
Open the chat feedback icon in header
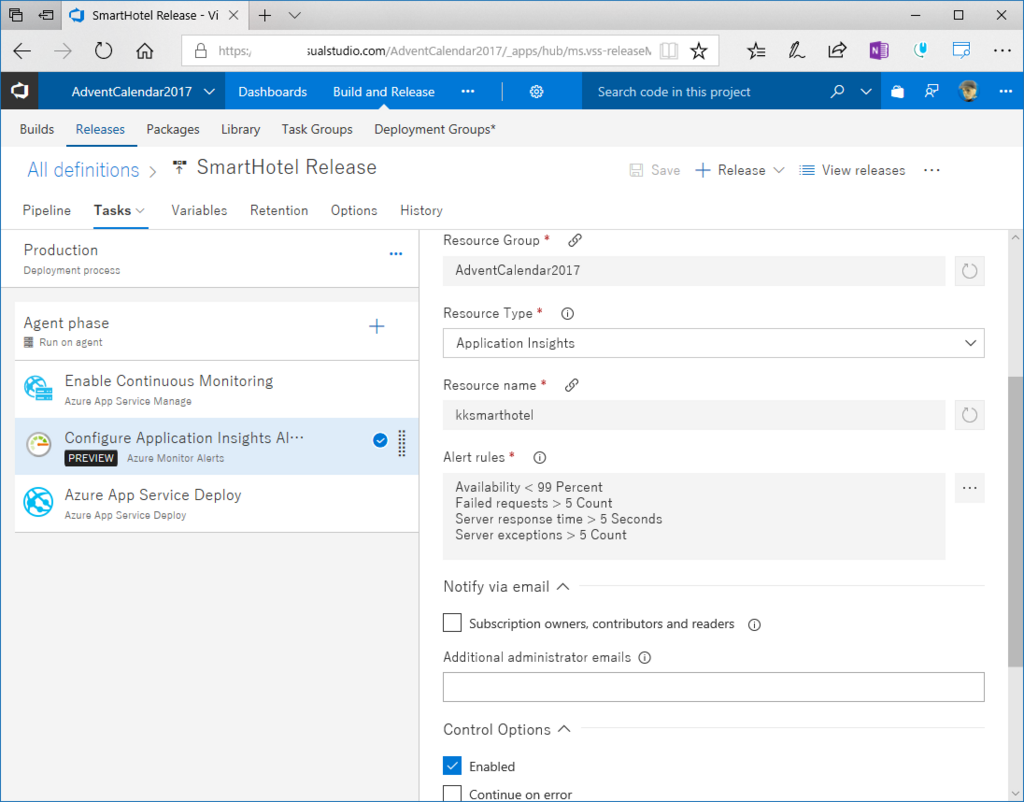click(932, 91)
